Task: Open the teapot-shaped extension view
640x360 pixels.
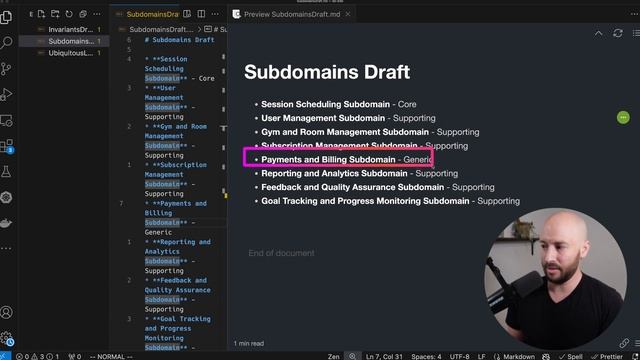Action: (6, 223)
